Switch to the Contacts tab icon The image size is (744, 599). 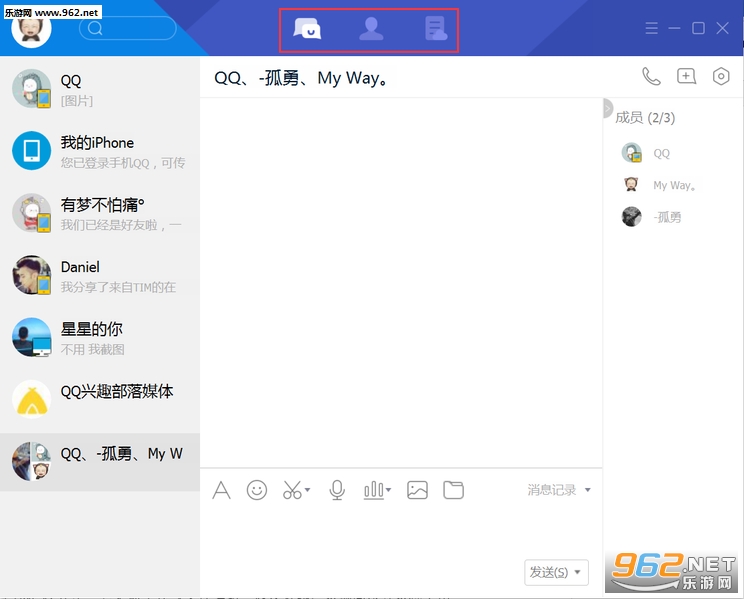(x=371, y=29)
